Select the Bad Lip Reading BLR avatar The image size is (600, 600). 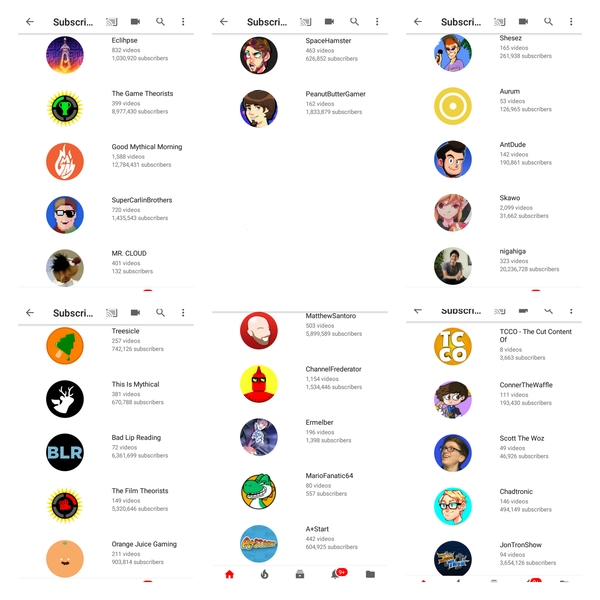click(65, 452)
